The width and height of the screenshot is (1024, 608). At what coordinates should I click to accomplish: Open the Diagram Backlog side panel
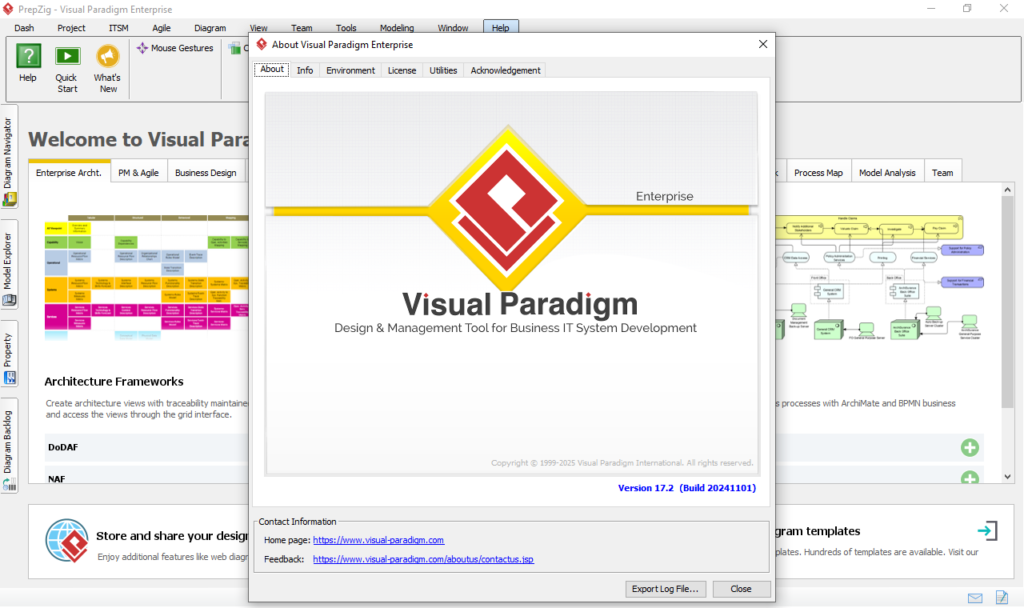(8, 445)
